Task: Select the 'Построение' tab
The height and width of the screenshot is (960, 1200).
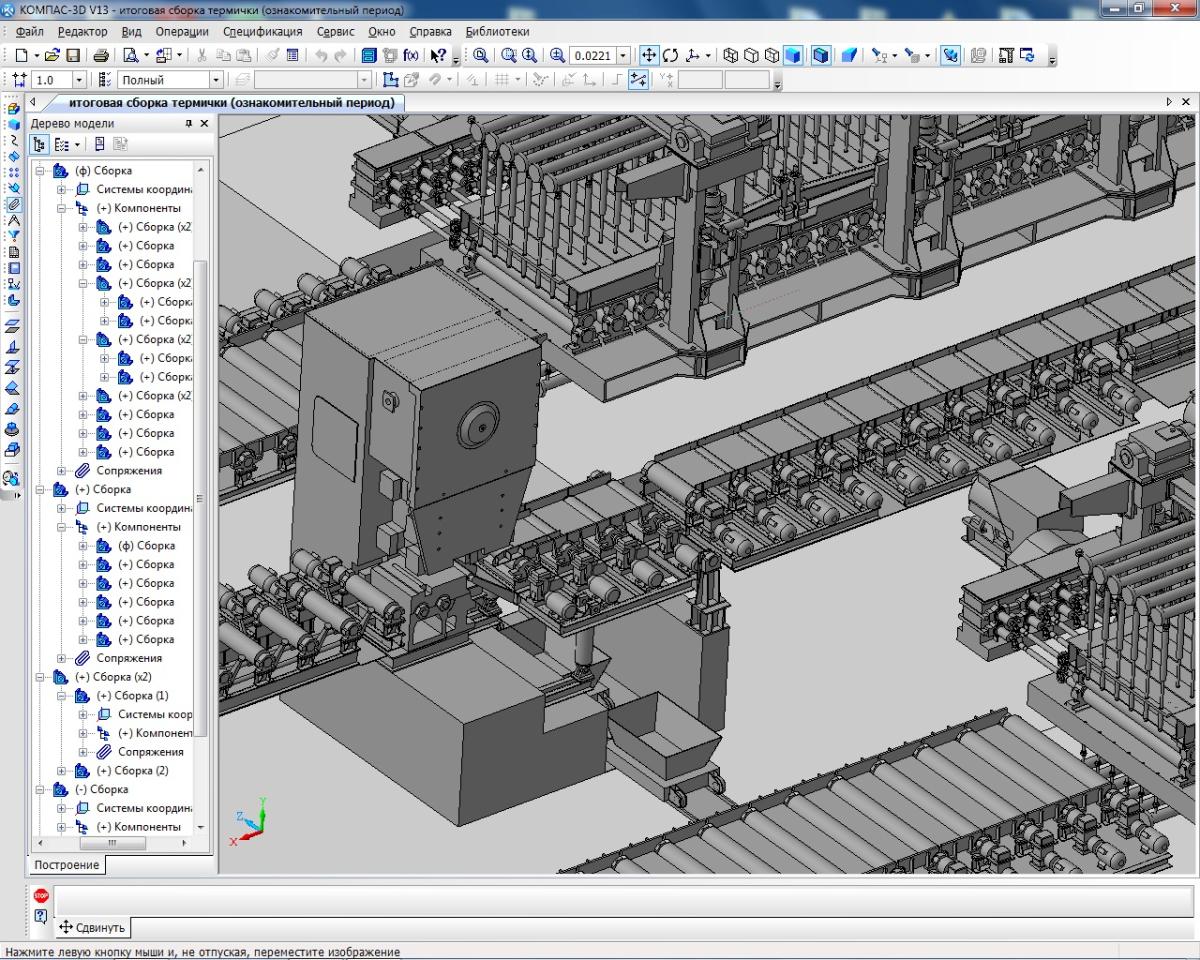Action: (66, 864)
